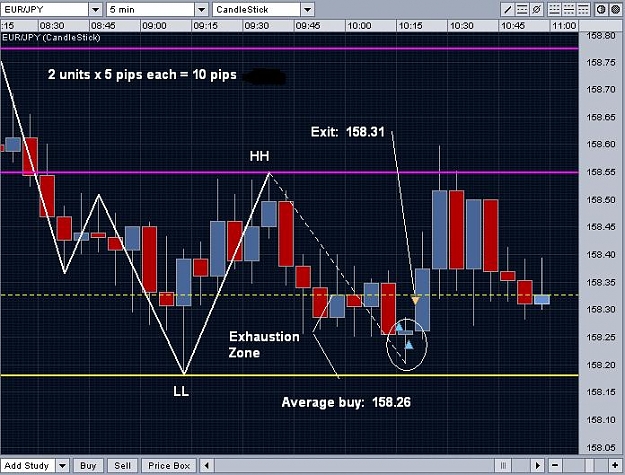The width and height of the screenshot is (625, 475).
Task: Open the CandleStick chart type dropdown arrow
Action: click(x=307, y=9)
